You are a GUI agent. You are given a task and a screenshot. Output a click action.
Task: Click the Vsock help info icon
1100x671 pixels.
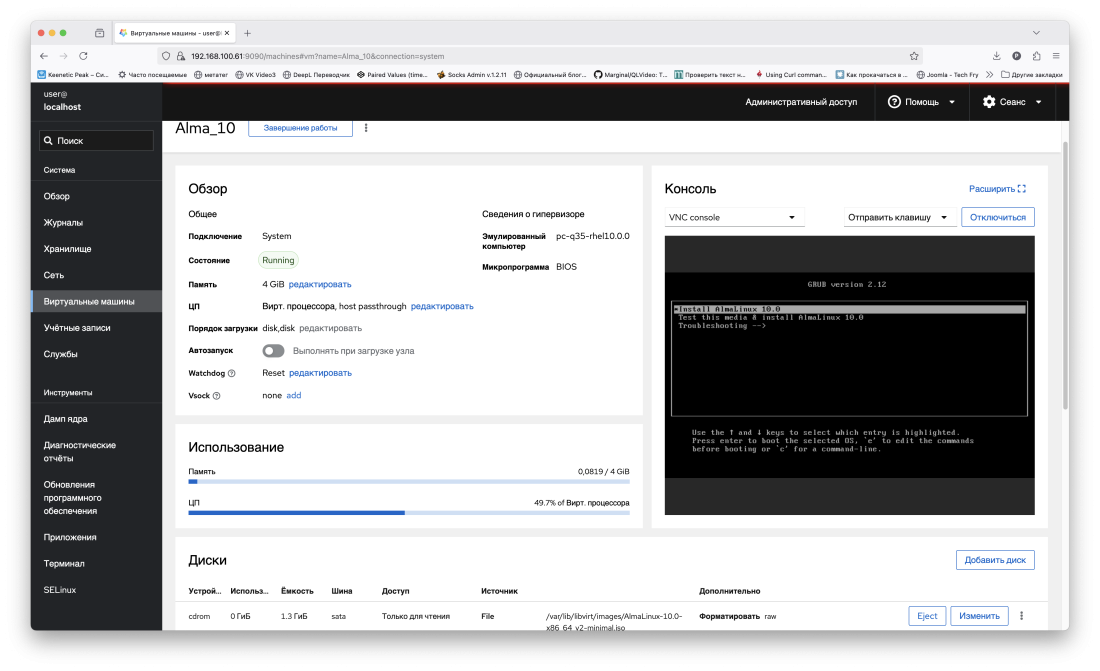(x=216, y=396)
